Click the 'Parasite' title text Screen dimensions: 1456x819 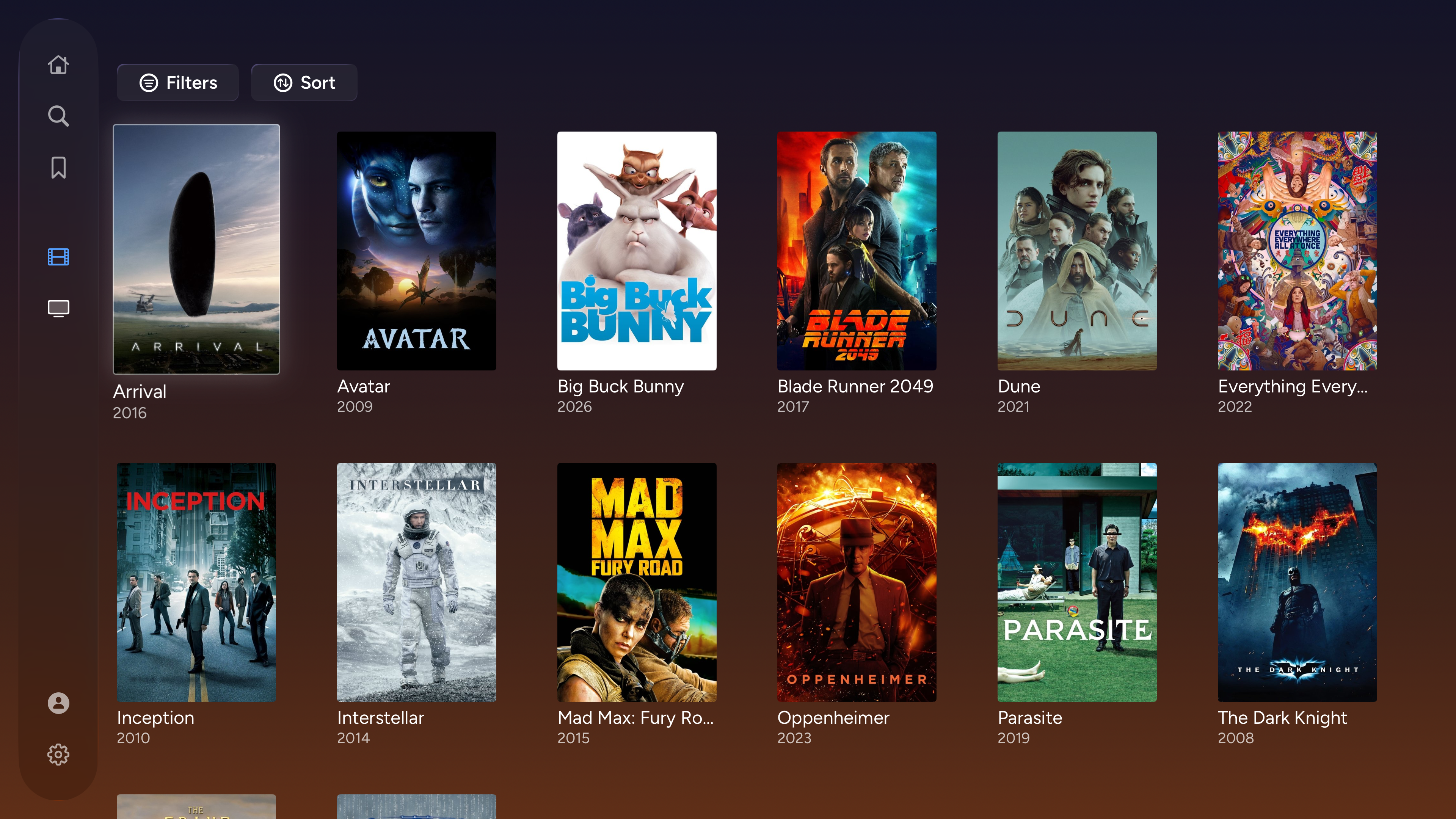1030,717
